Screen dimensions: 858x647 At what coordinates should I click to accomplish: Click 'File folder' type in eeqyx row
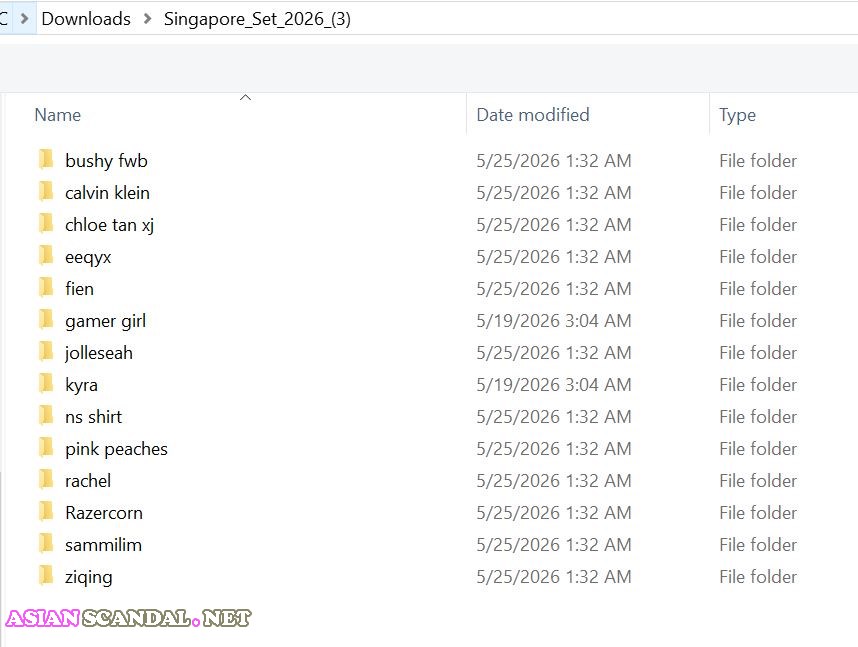coord(758,257)
